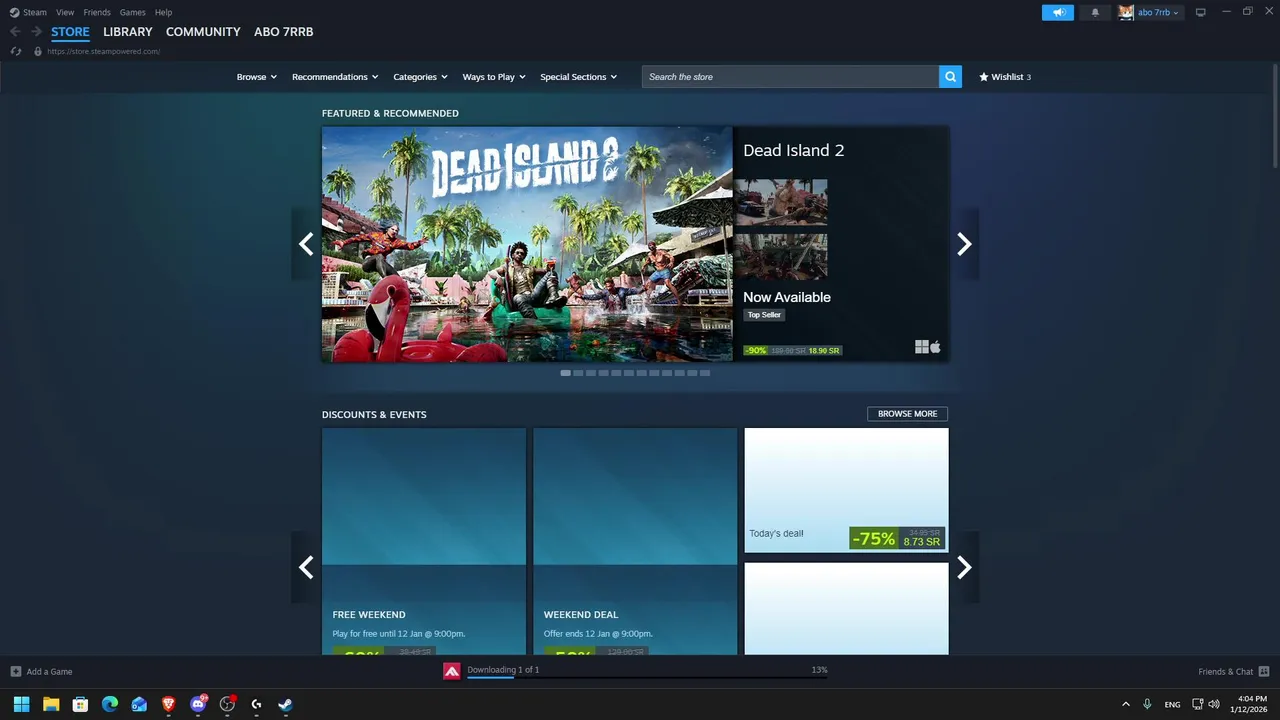Screen dimensions: 1280x720
Task: Click the Top Seller tag
Action: pyautogui.click(x=764, y=314)
